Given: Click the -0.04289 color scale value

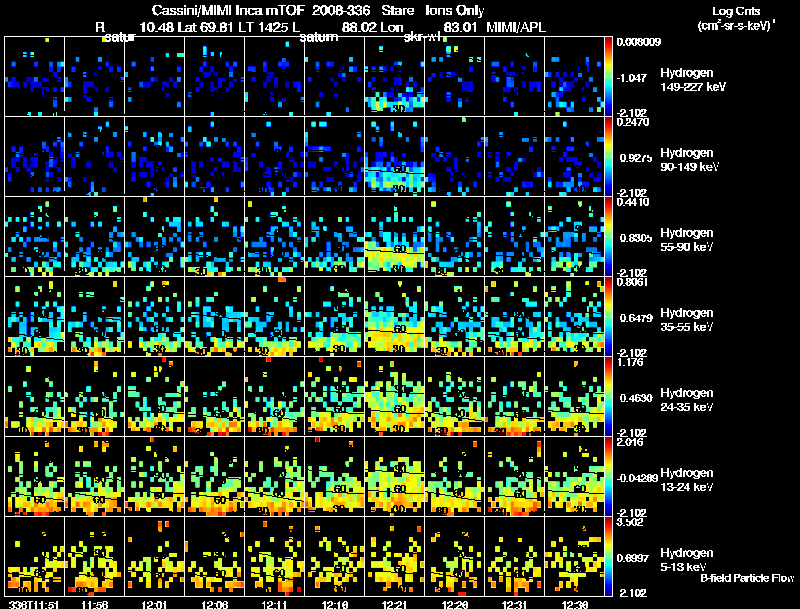Looking at the screenshot, I should 637,478.
